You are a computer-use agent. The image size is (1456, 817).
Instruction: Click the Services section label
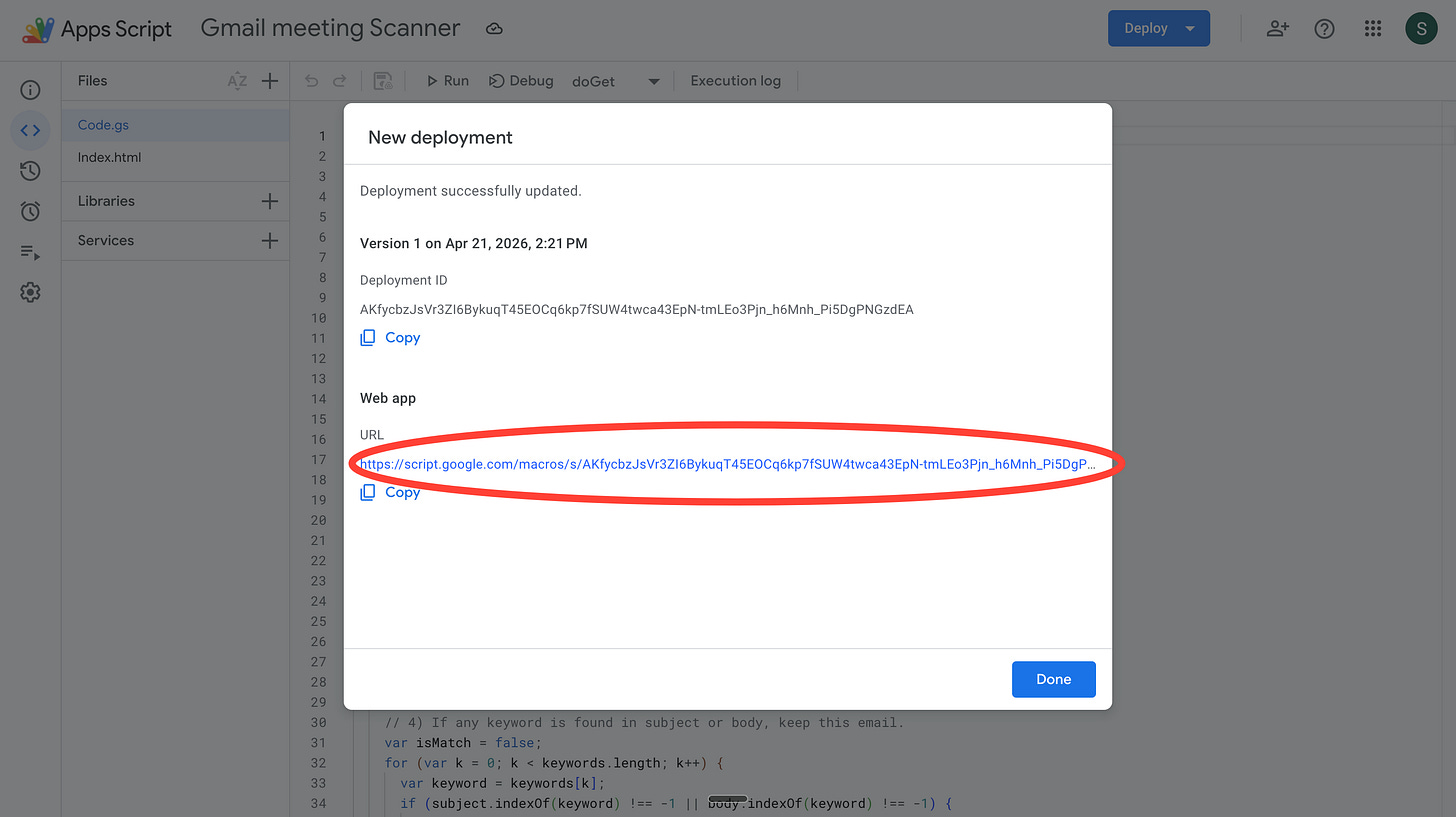(x=106, y=241)
